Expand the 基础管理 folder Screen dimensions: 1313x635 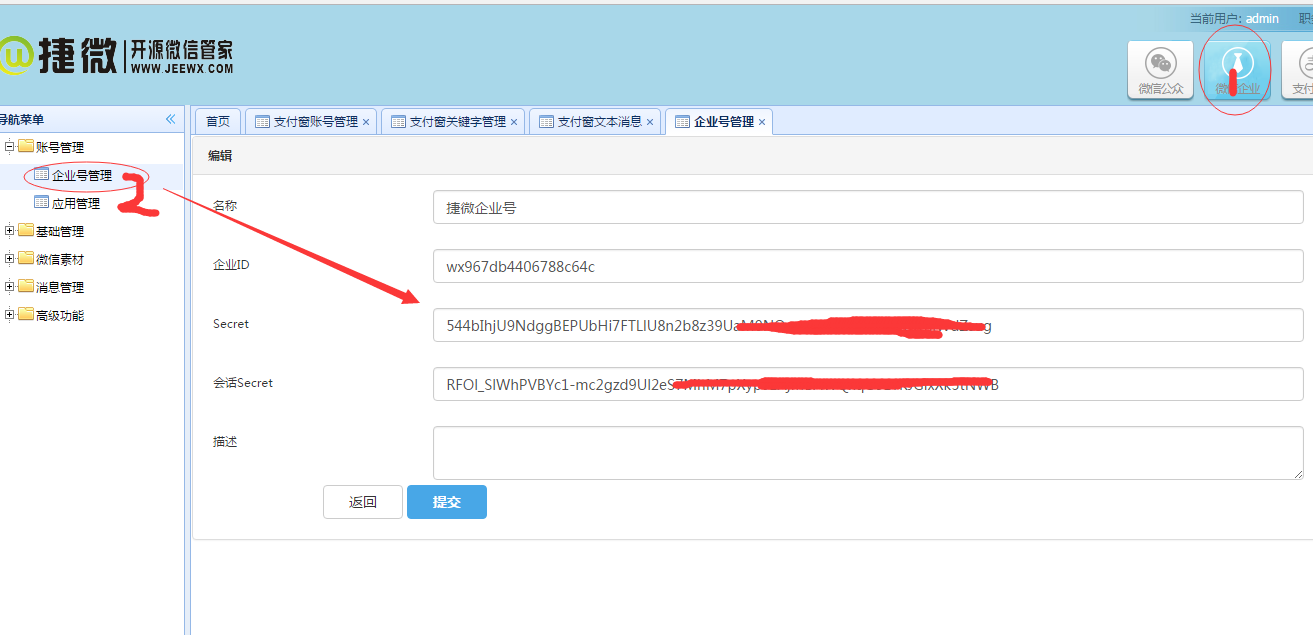pyautogui.click(x=10, y=231)
